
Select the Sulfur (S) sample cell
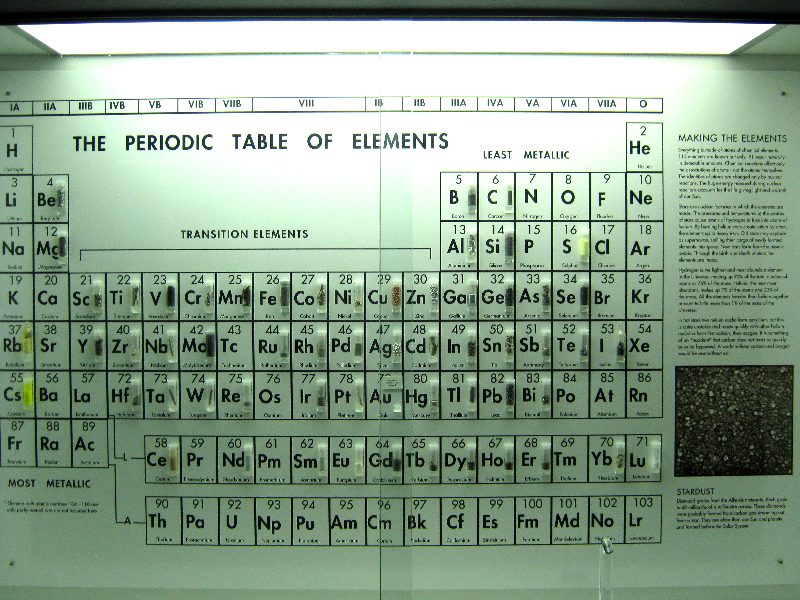click(x=567, y=244)
